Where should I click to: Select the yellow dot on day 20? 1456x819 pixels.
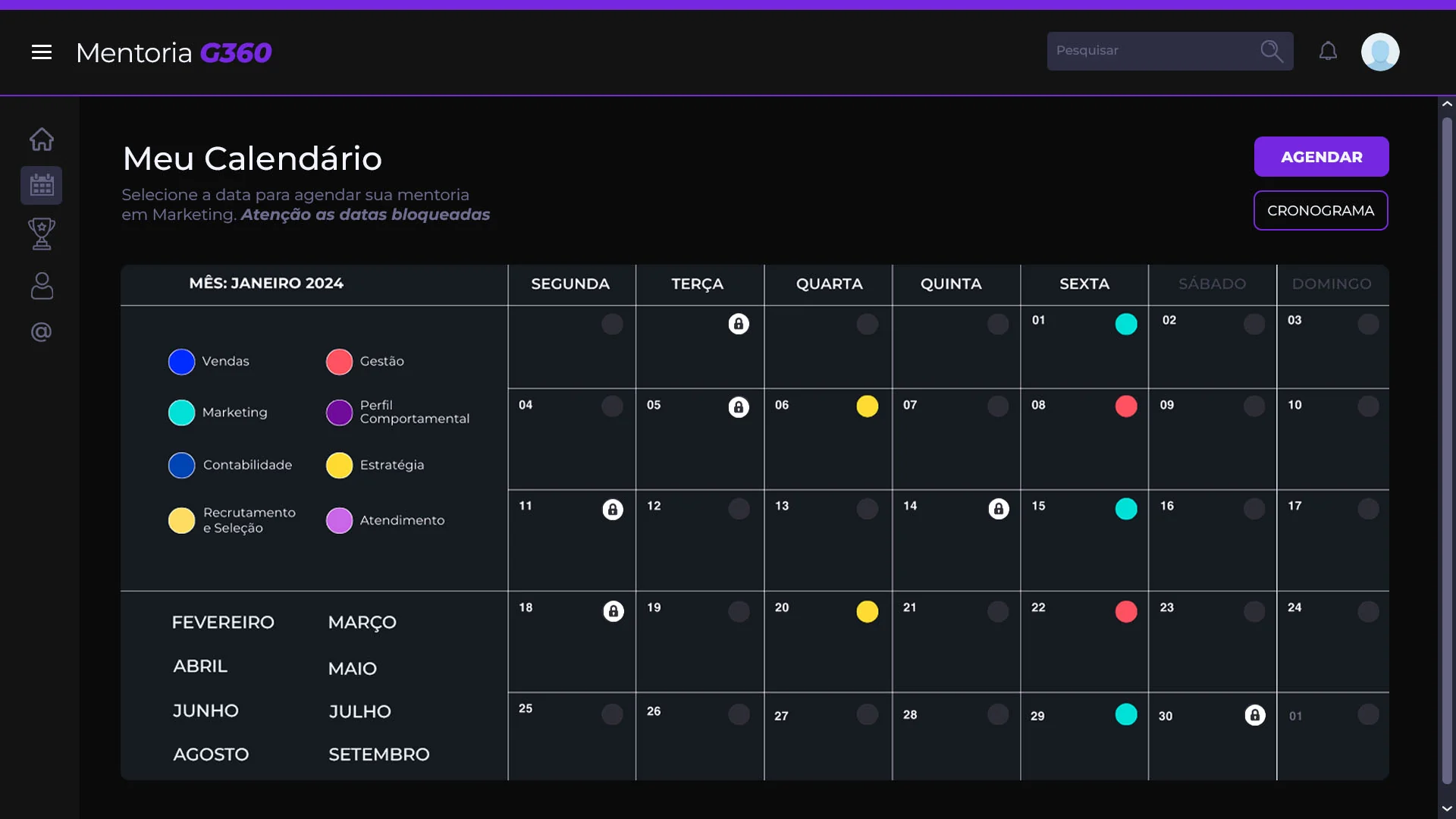868,611
